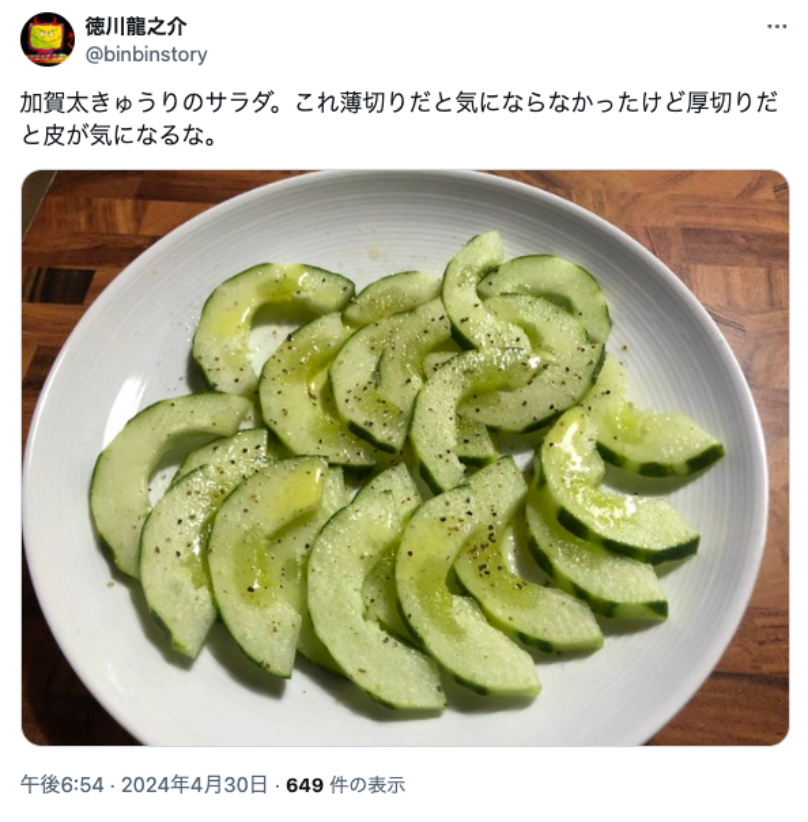Viewport: 808px width, 822px height.
Task: Open the three-dot more options menu
Action: tap(777, 26)
